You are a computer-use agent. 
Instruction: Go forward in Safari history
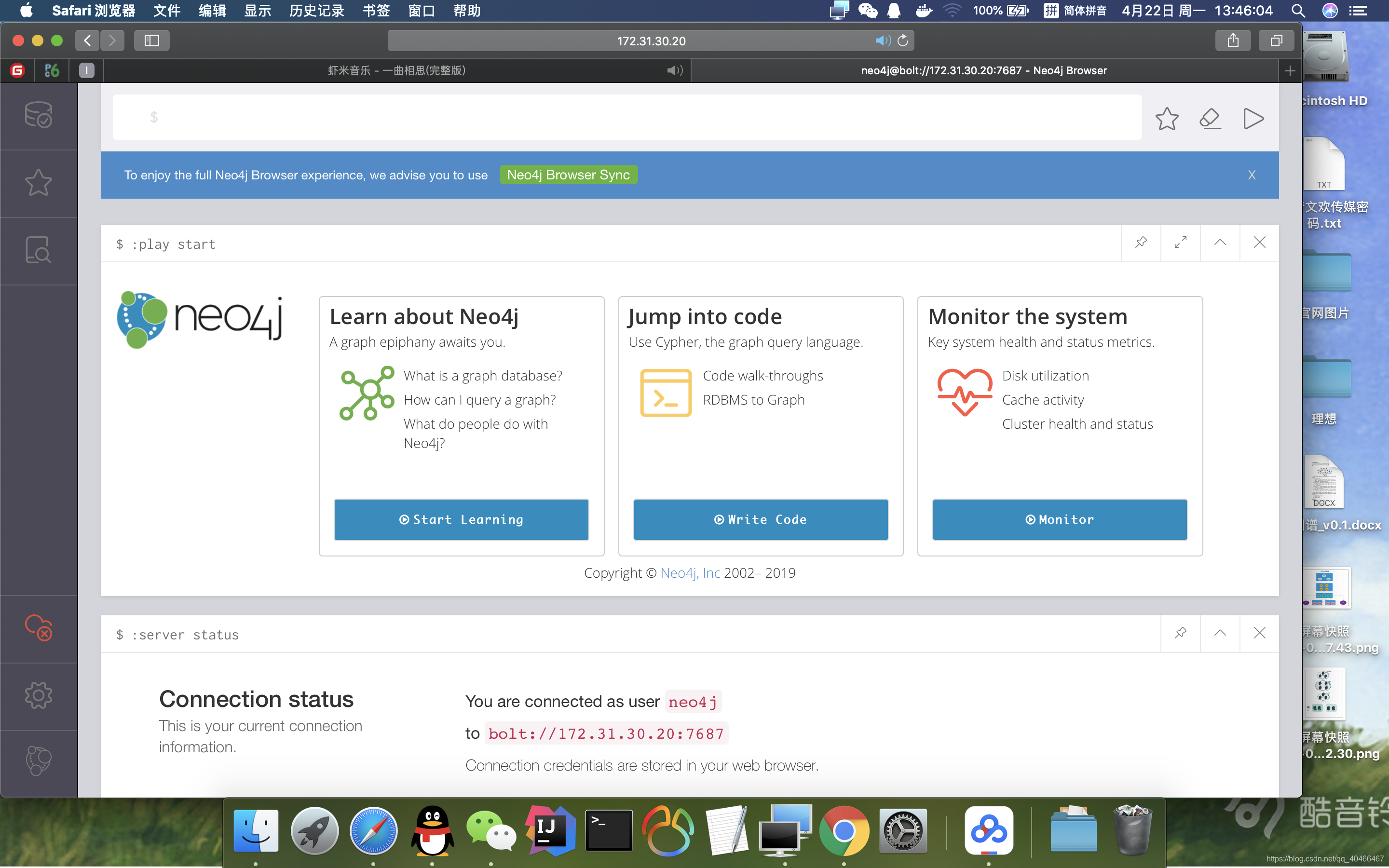112,41
